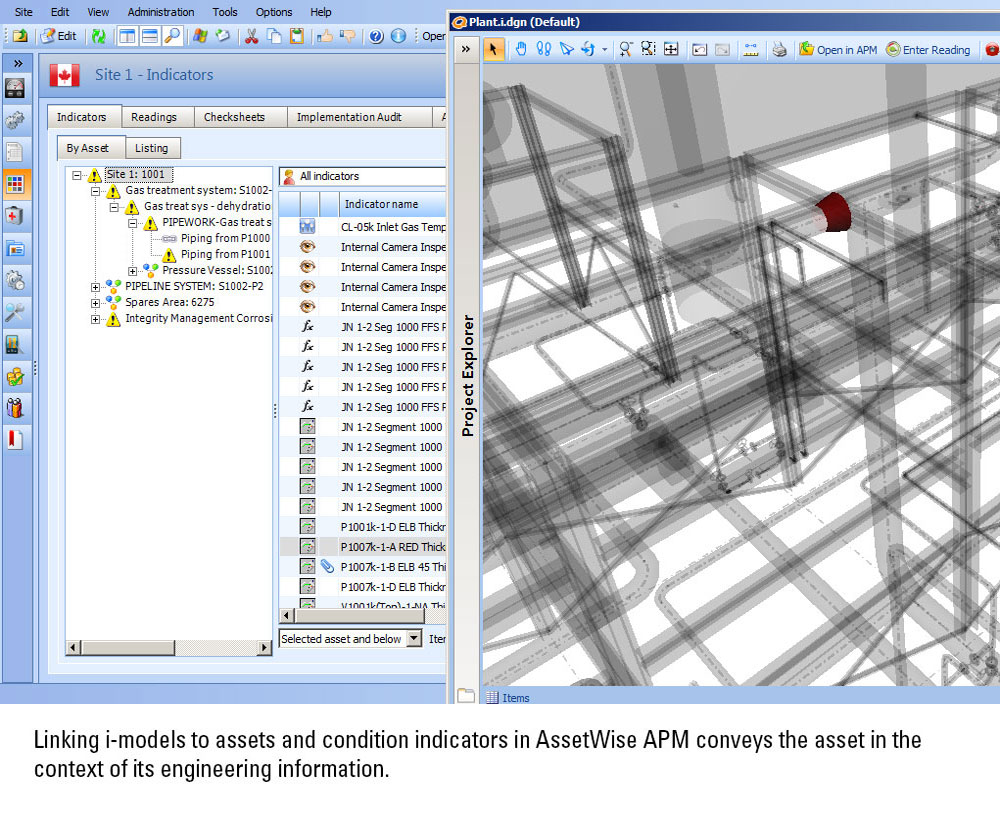Select the pointer tool in Plant.i.dgn viewer

coord(493,49)
